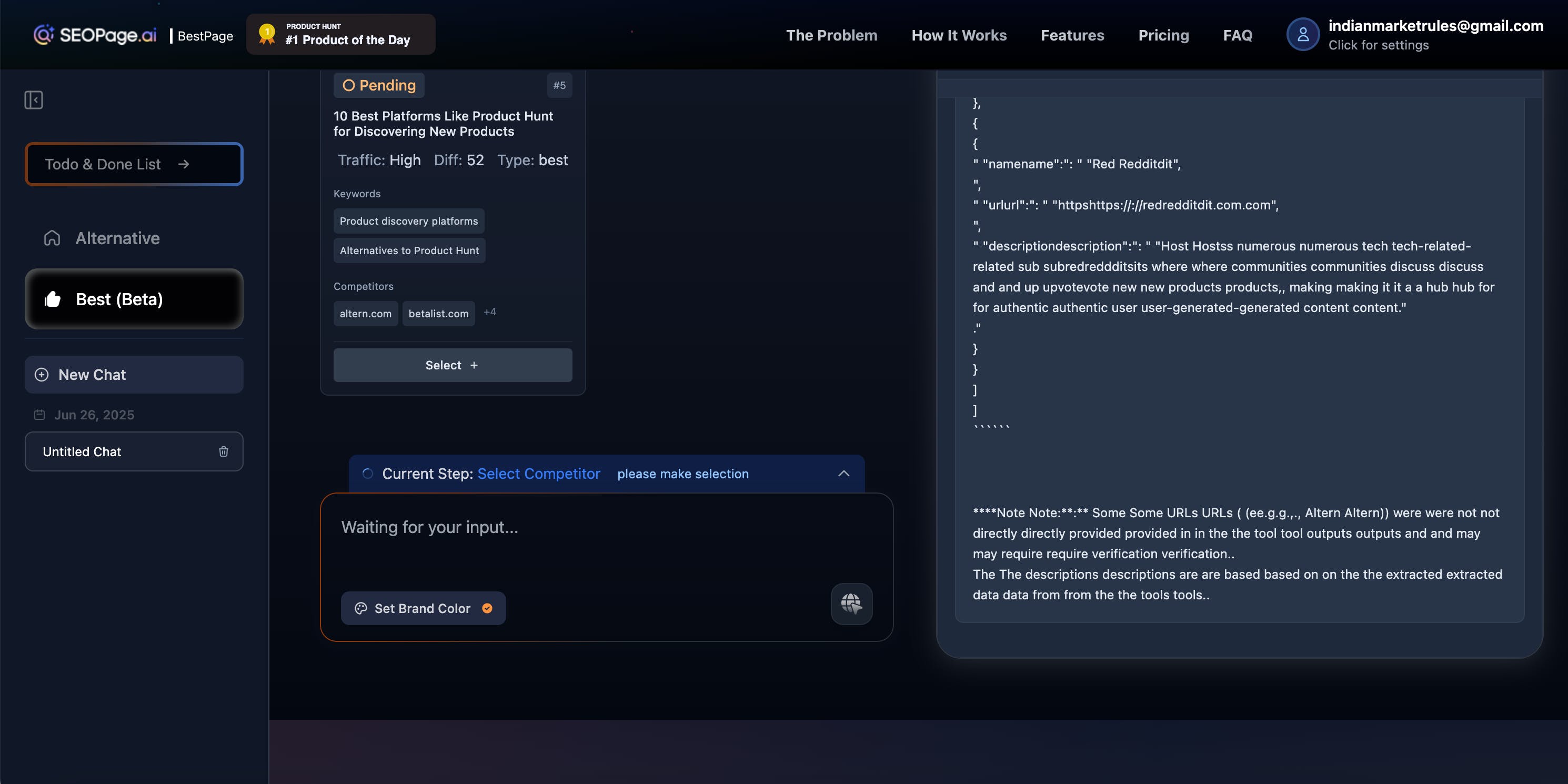Delete Untitled Chat with trash icon
This screenshot has height=784, width=1568.
(x=224, y=451)
